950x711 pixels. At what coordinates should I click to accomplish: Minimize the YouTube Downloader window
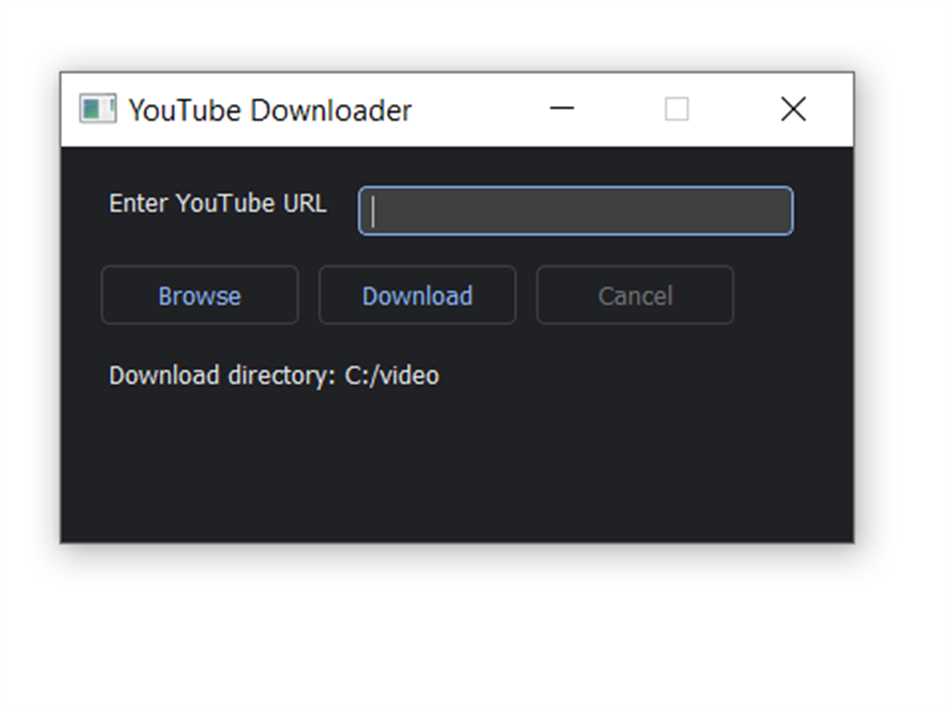pyautogui.click(x=561, y=108)
